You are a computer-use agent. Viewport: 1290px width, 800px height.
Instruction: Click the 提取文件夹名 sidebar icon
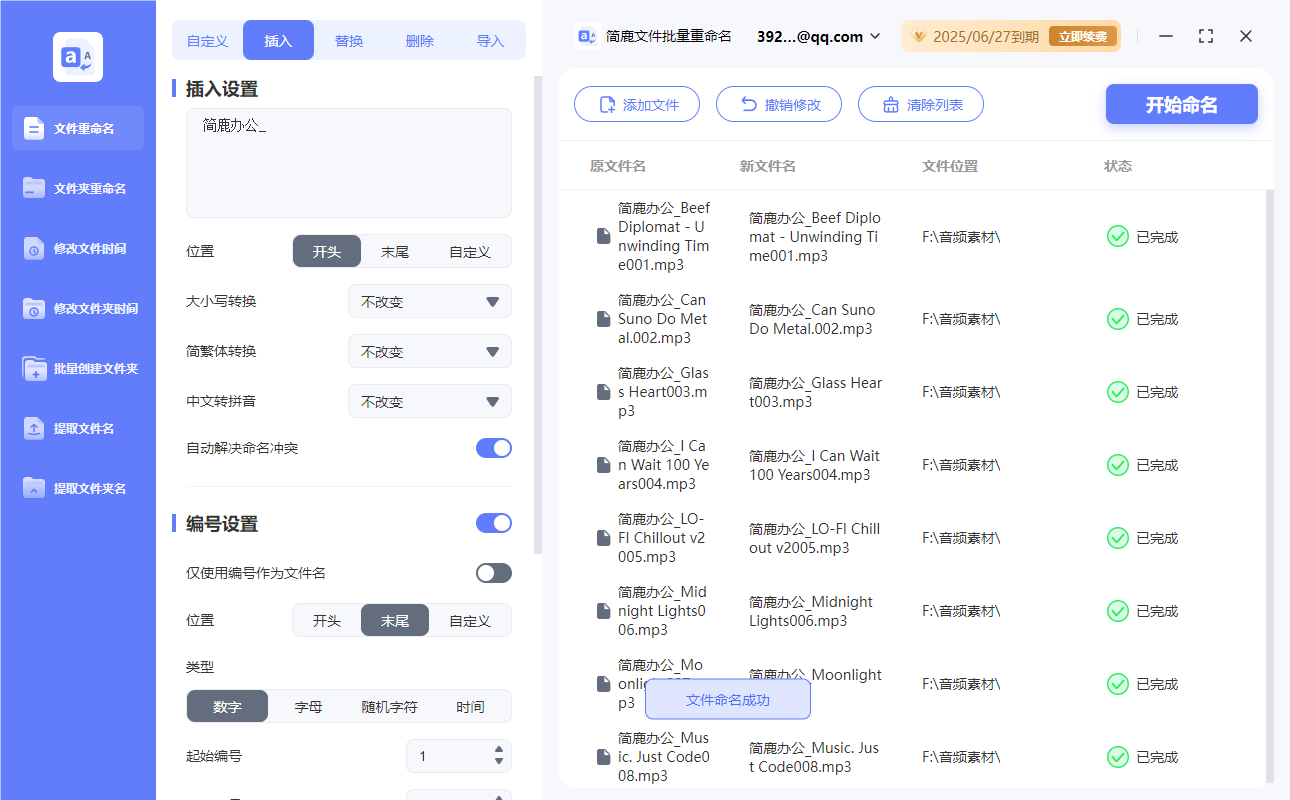77,488
